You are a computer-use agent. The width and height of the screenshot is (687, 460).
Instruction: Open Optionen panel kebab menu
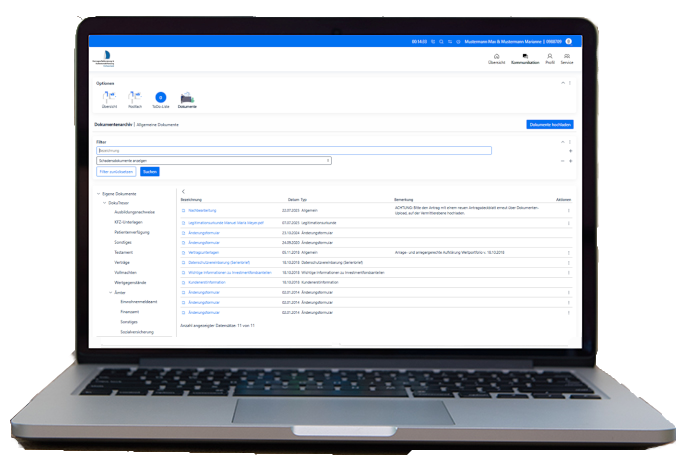[570, 83]
